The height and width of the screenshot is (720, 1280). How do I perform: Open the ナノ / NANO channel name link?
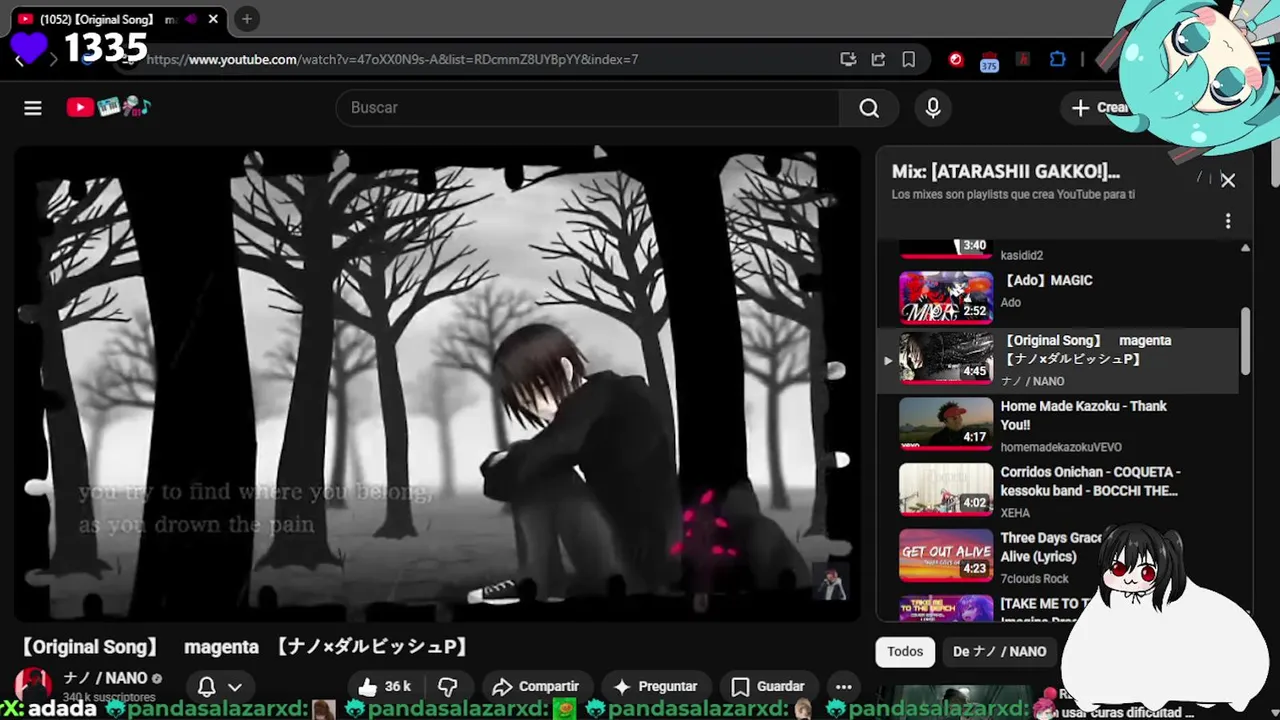tap(105, 678)
